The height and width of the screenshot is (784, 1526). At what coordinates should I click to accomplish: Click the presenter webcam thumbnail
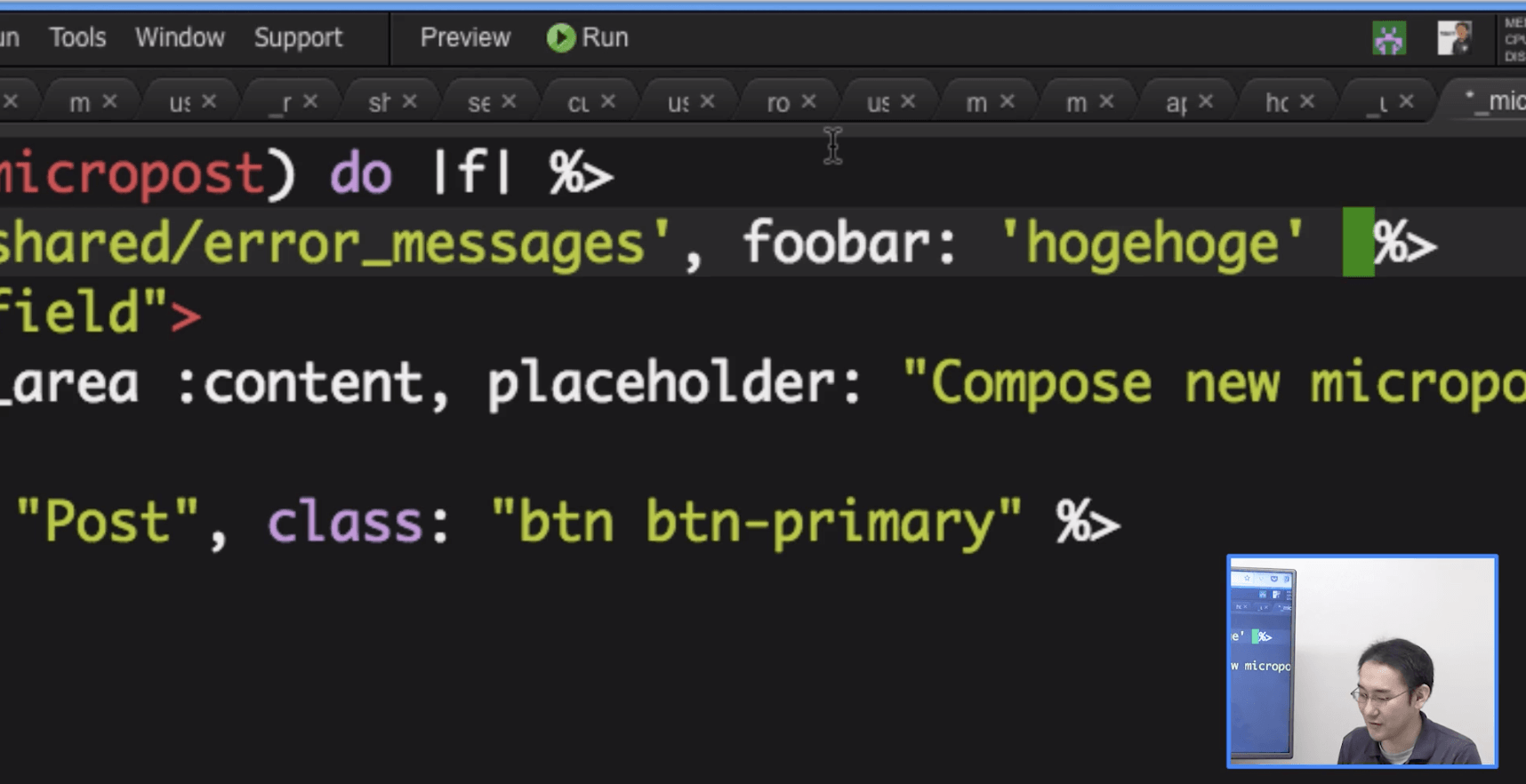pos(1362,661)
